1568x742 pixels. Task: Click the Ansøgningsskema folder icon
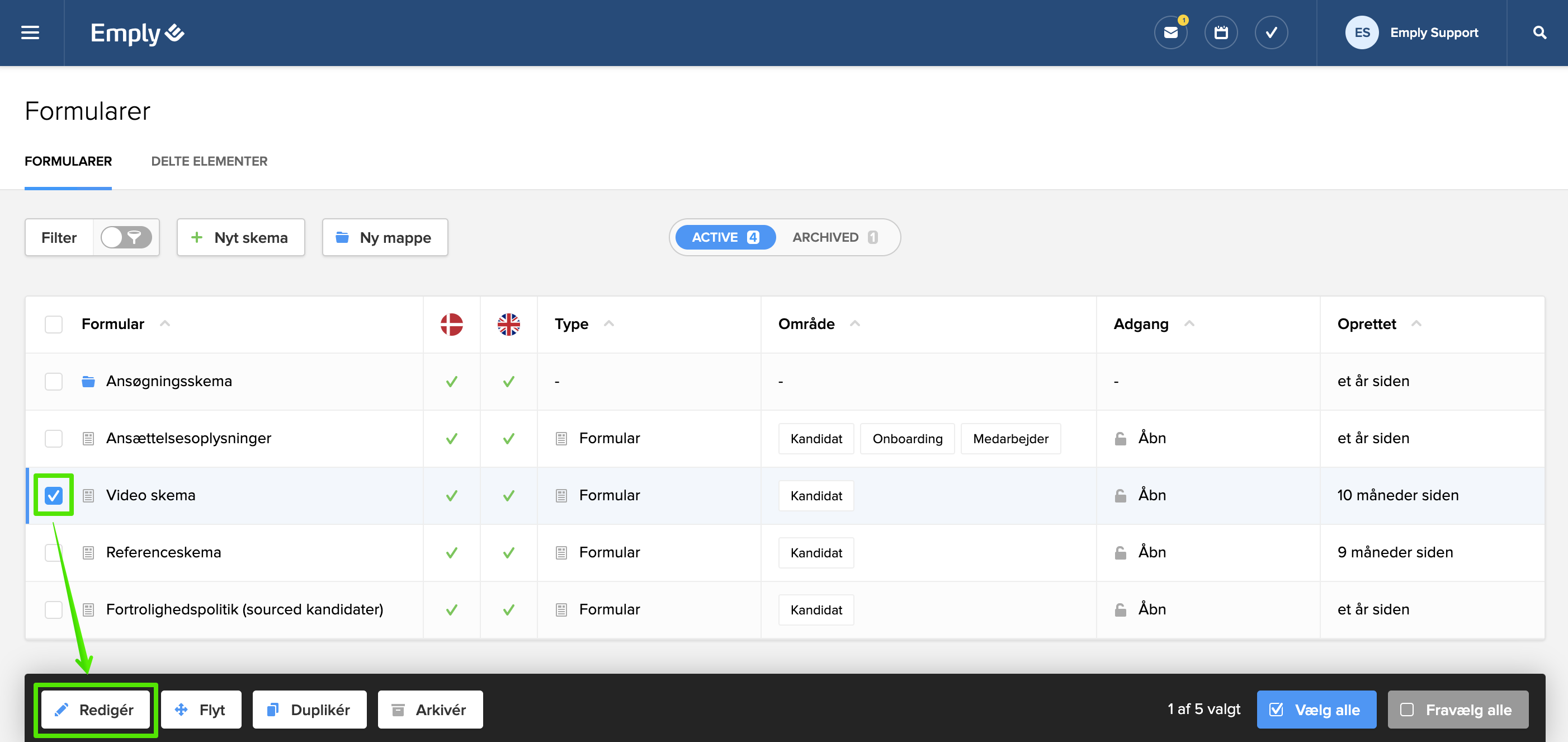pos(88,382)
